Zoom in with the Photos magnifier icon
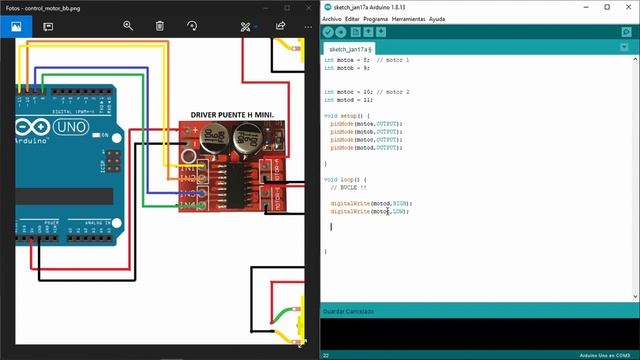The image size is (640, 360). (128, 26)
